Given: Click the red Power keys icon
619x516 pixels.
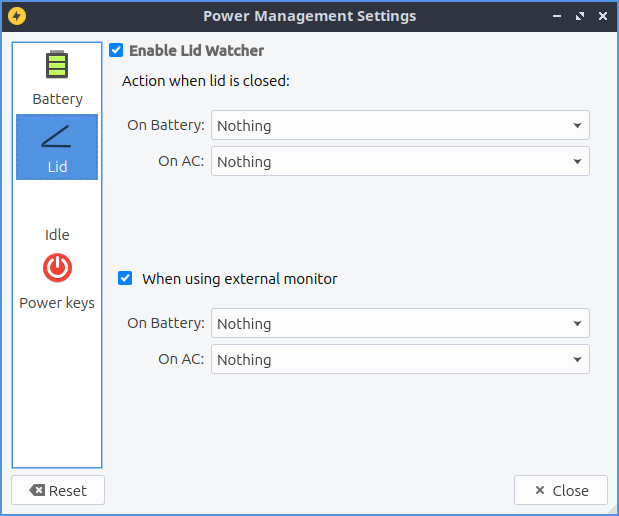Looking at the screenshot, I should coord(57,268).
